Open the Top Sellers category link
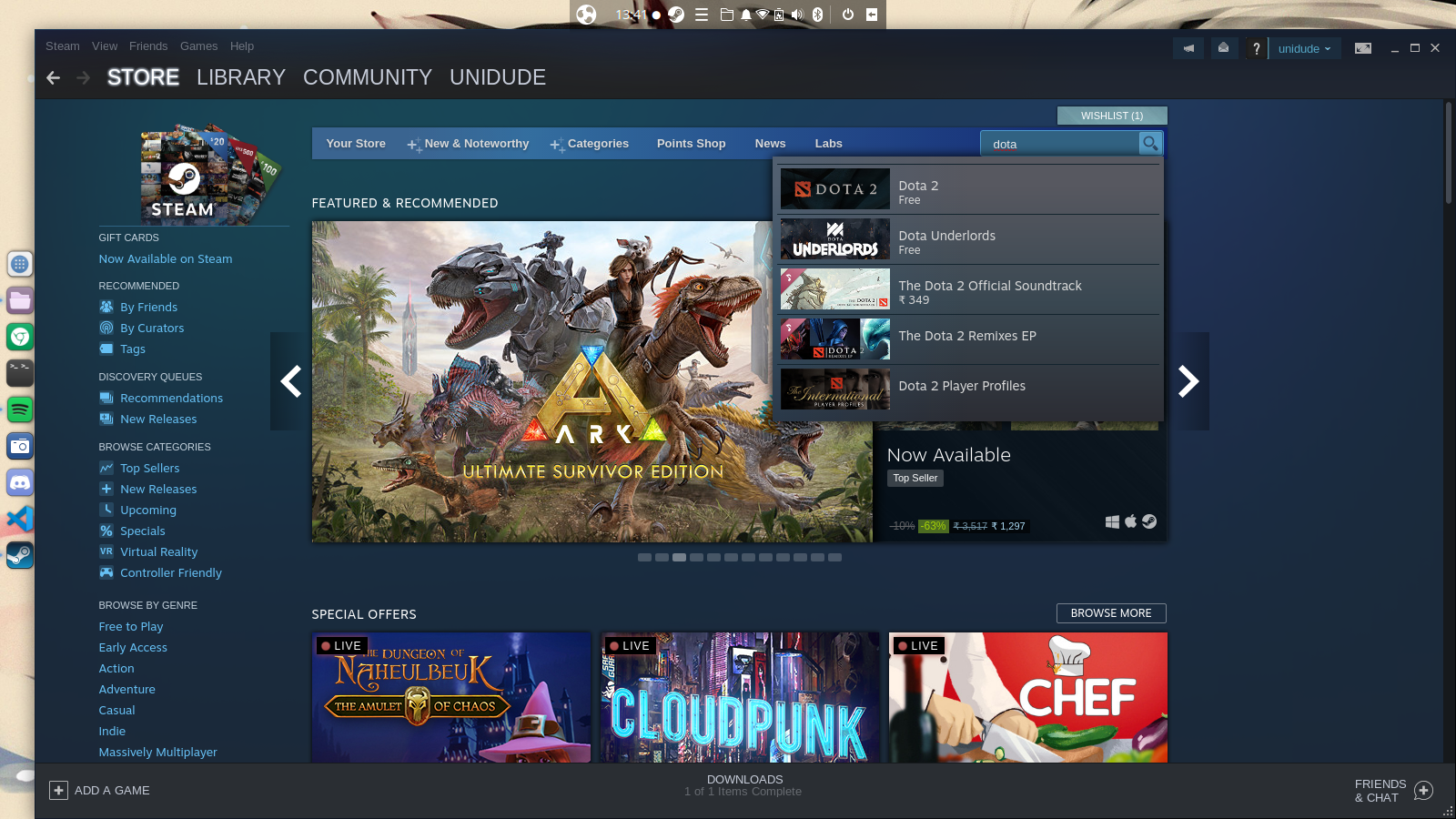 [150, 469]
